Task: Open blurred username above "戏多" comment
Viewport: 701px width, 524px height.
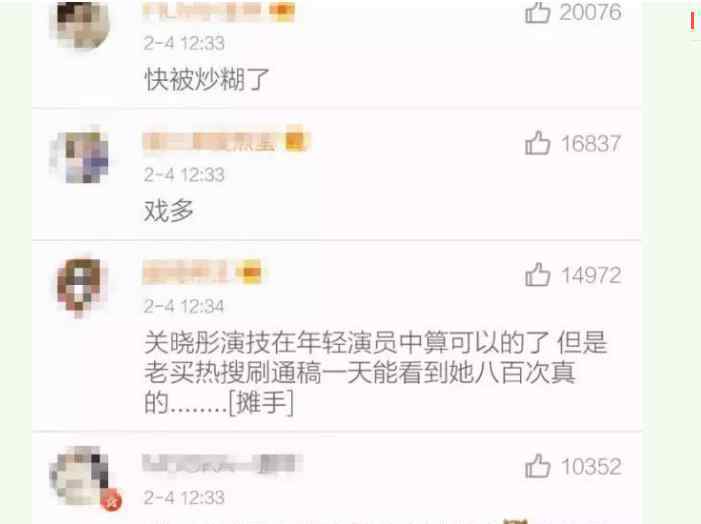Action: (x=211, y=142)
